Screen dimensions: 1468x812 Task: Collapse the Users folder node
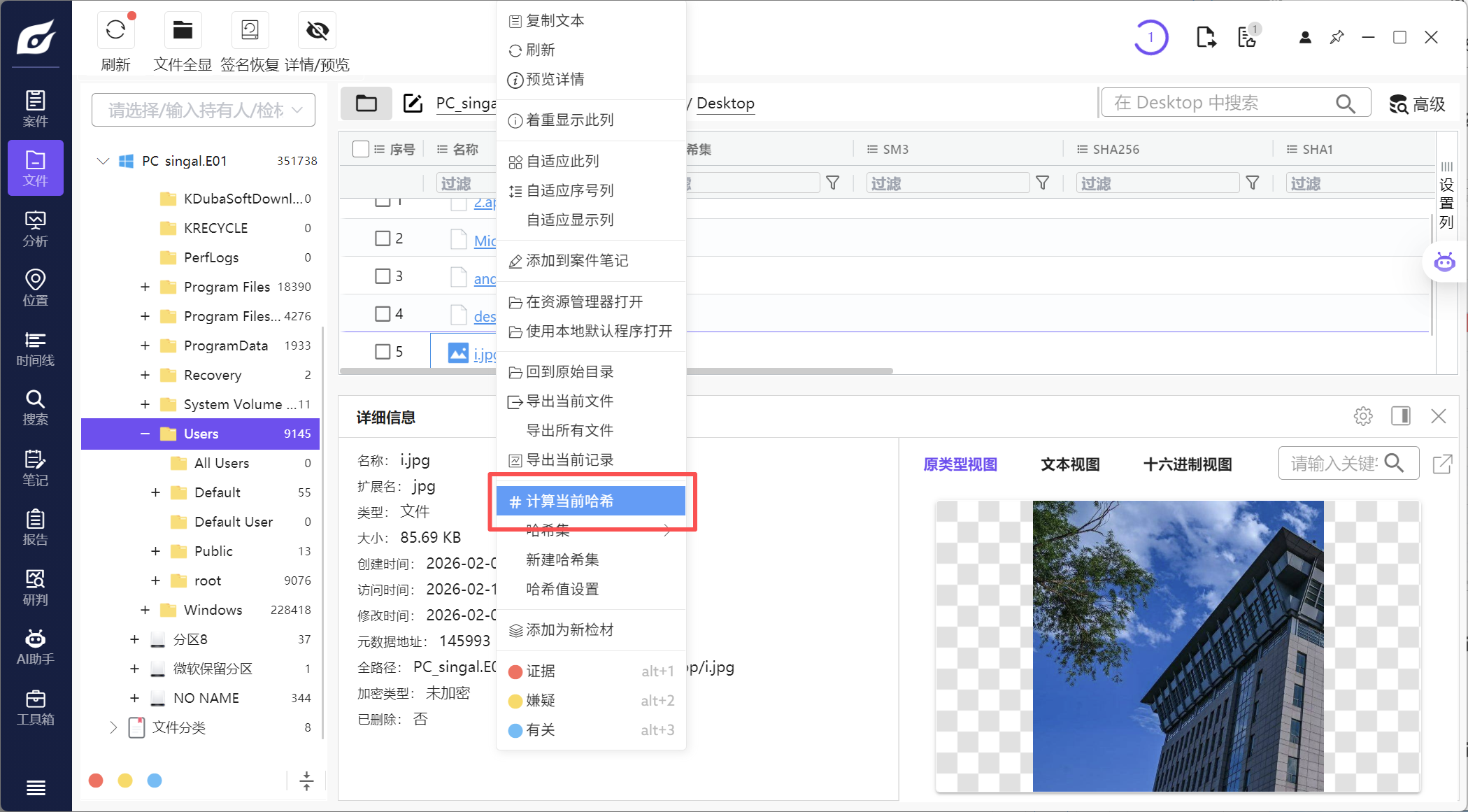(145, 434)
